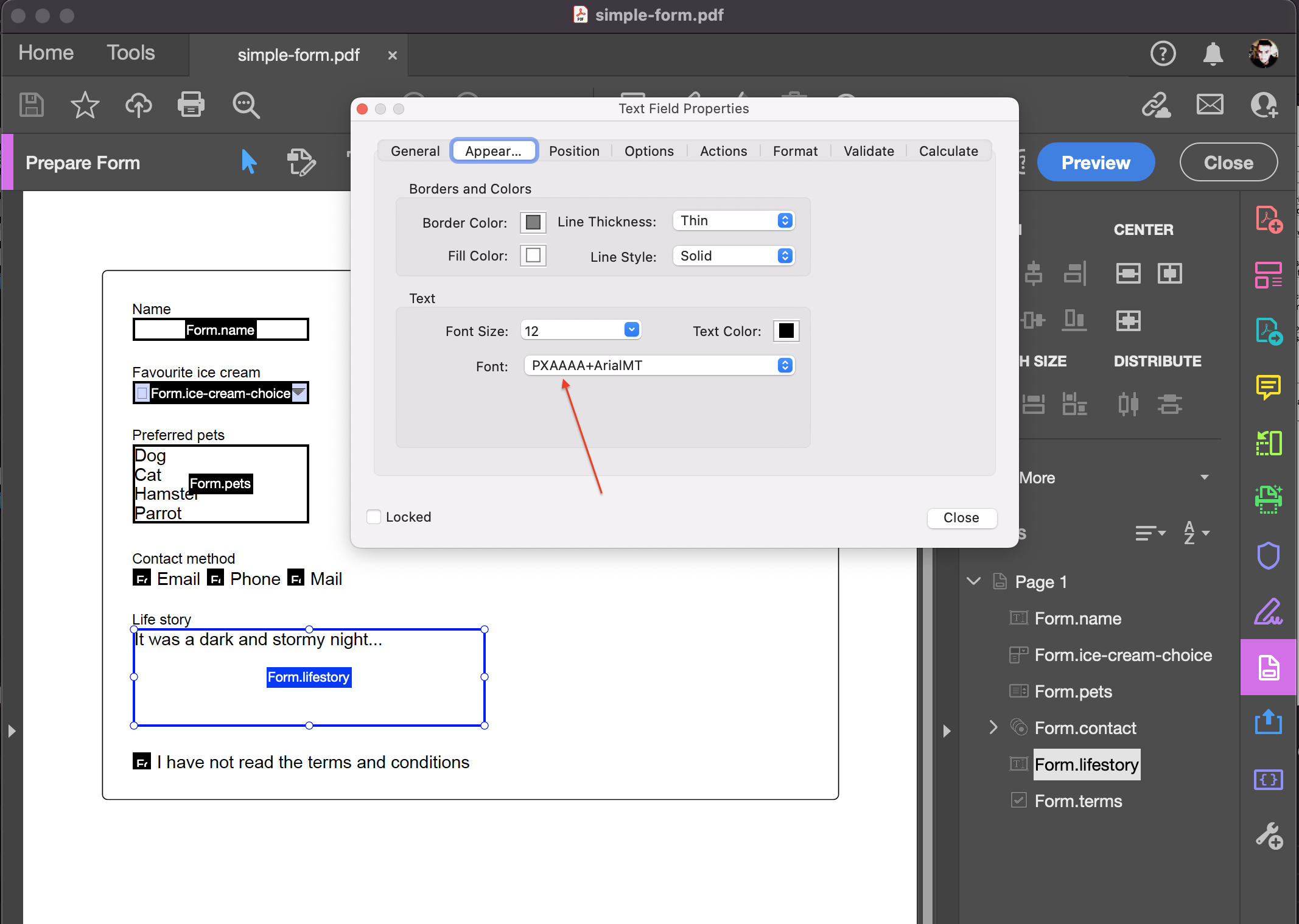Click Close in the properties dialog

pyautogui.click(x=961, y=517)
